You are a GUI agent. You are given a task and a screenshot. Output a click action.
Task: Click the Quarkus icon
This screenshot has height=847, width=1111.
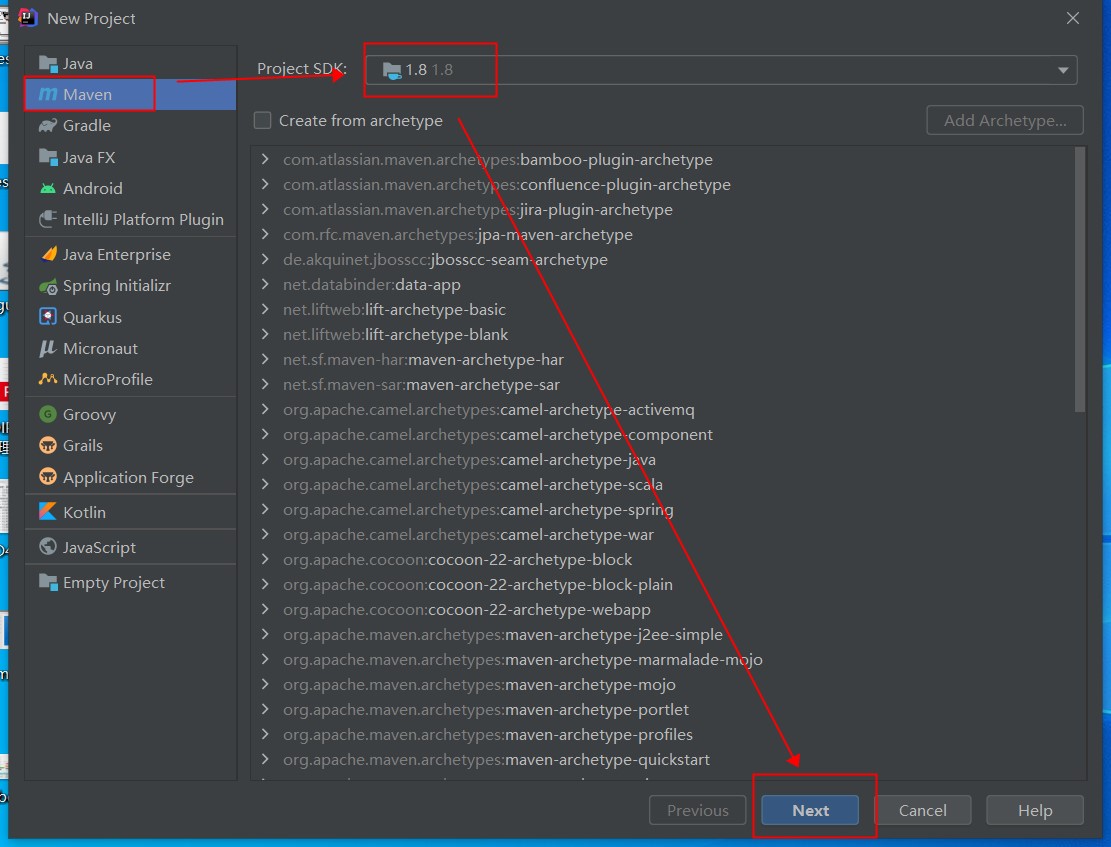click(x=48, y=317)
